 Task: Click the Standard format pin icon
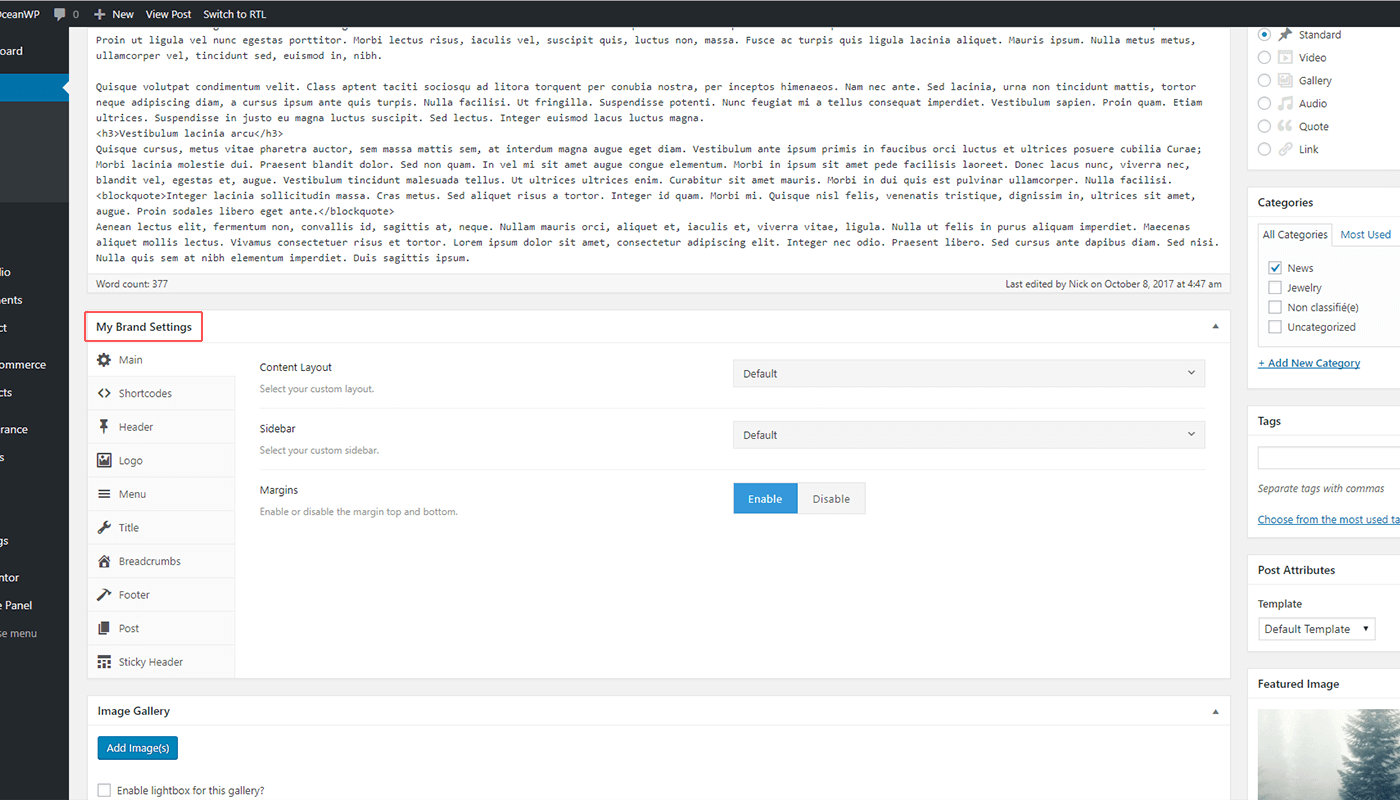pyautogui.click(x=1285, y=35)
